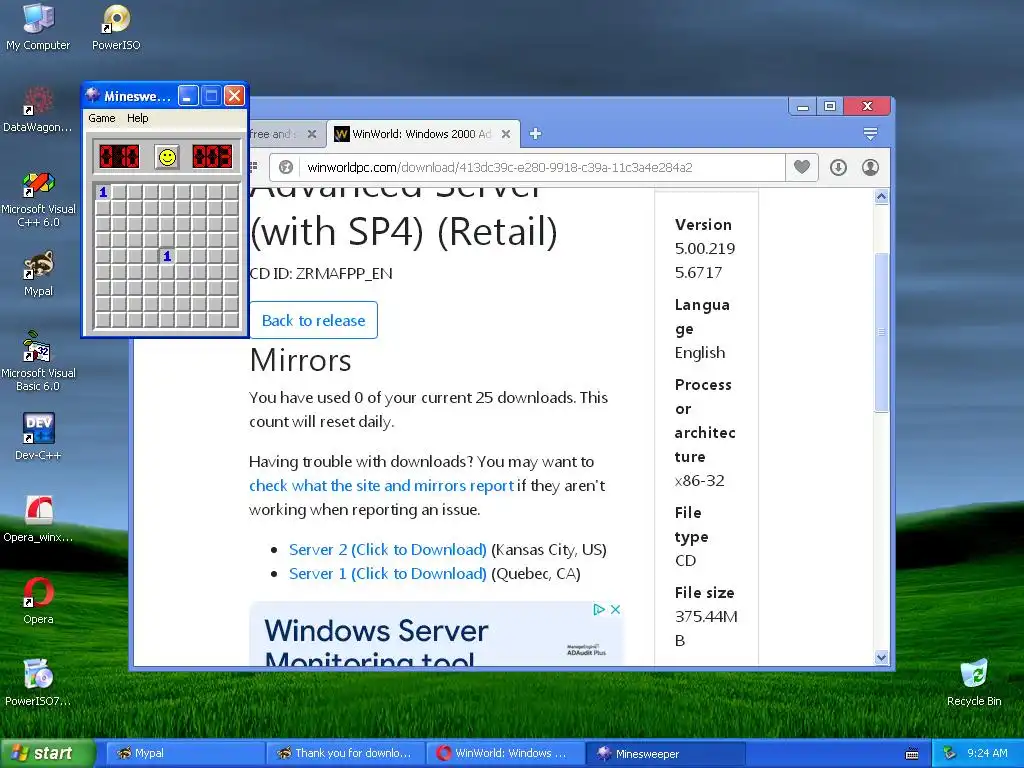Image resolution: width=1024 pixels, height=768 pixels.
Task: Click the 375.44MB file size value
Action: click(706, 628)
